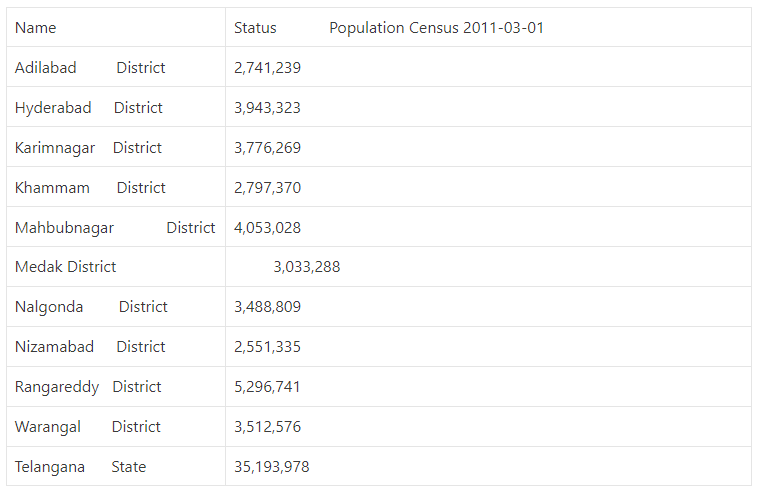Select the Medak District cell

(x=65, y=267)
